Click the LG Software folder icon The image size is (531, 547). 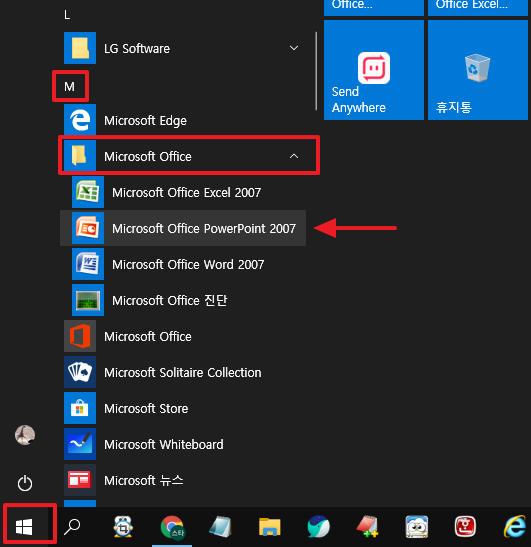pyautogui.click(x=80, y=48)
